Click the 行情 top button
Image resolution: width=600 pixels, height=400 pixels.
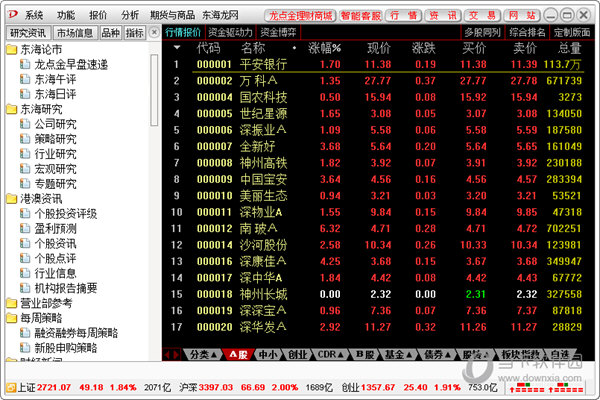pyautogui.click(x=404, y=16)
